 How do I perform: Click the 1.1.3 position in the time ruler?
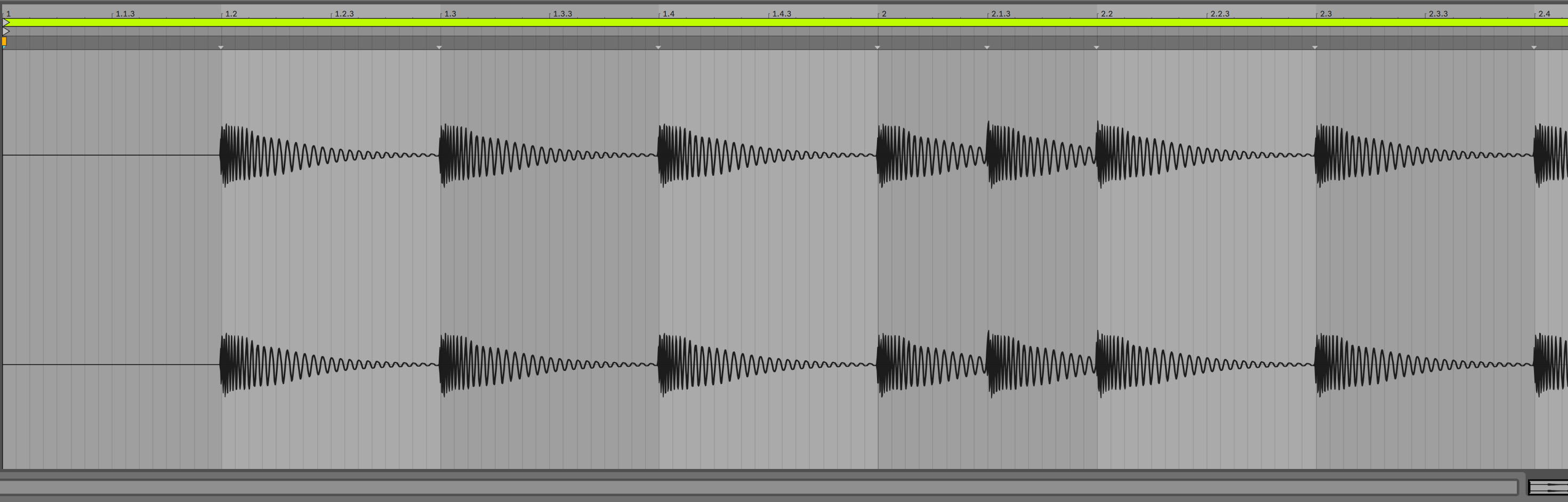point(125,13)
